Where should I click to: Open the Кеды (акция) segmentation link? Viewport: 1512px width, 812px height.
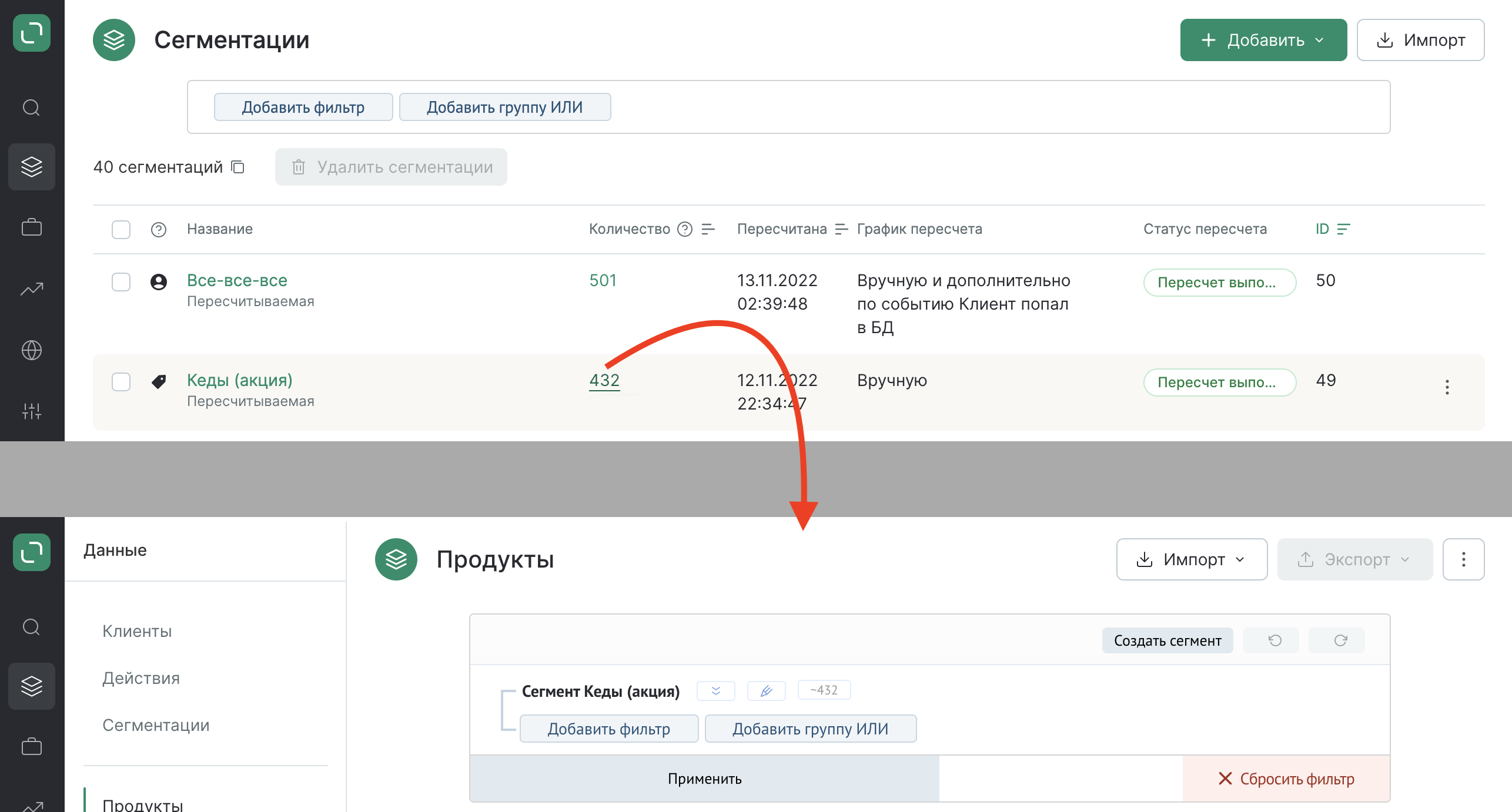click(240, 380)
